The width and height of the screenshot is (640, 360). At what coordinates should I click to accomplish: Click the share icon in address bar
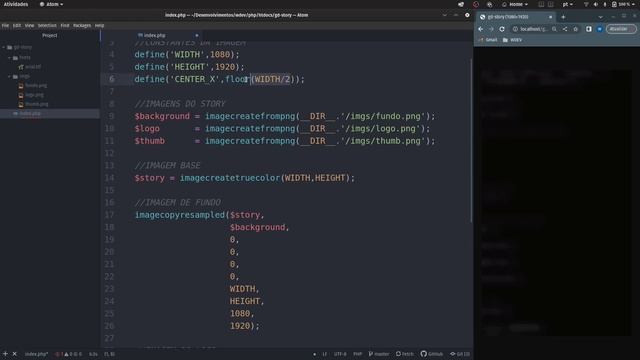565,29
